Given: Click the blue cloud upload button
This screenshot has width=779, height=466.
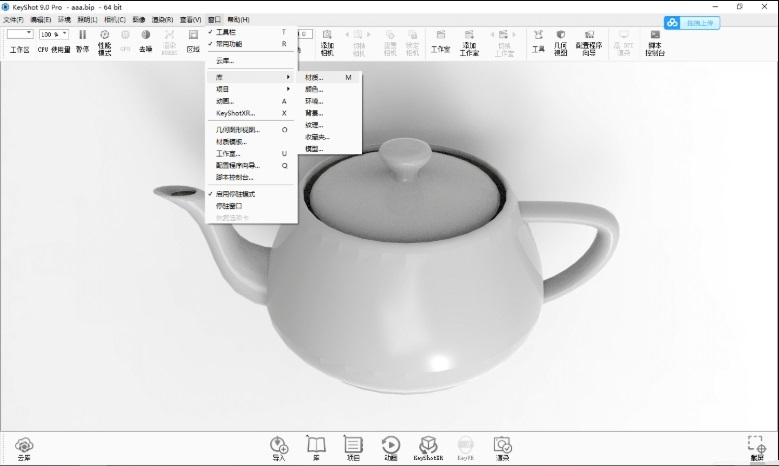Looking at the screenshot, I should 692,23.
